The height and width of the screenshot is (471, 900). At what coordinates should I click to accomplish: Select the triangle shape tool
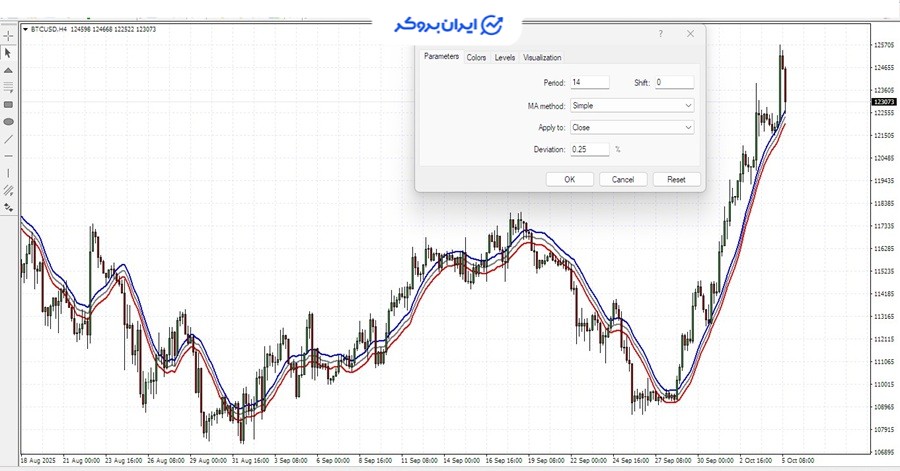tap(8, 71)
